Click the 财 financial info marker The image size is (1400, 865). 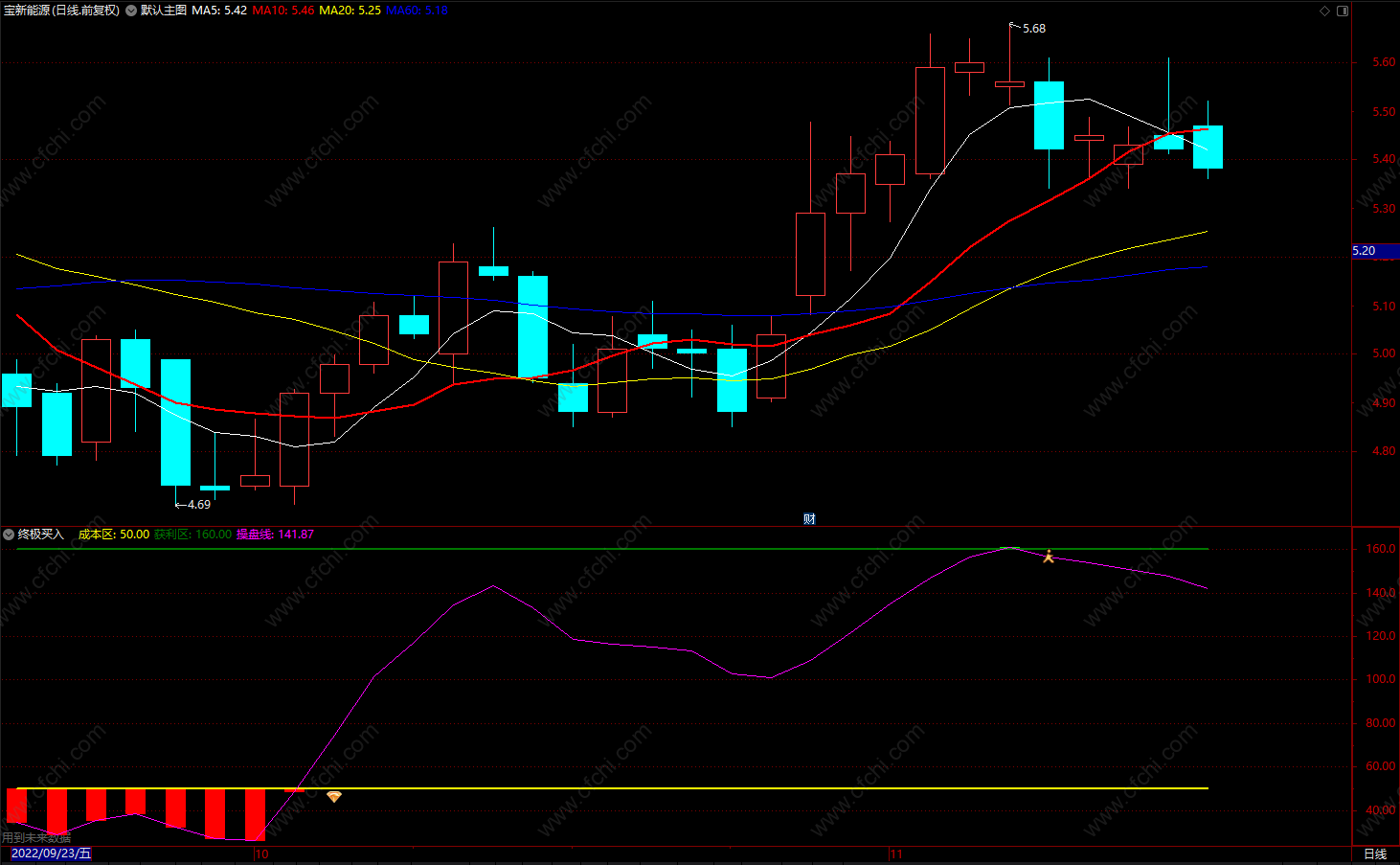coord(809,519)
